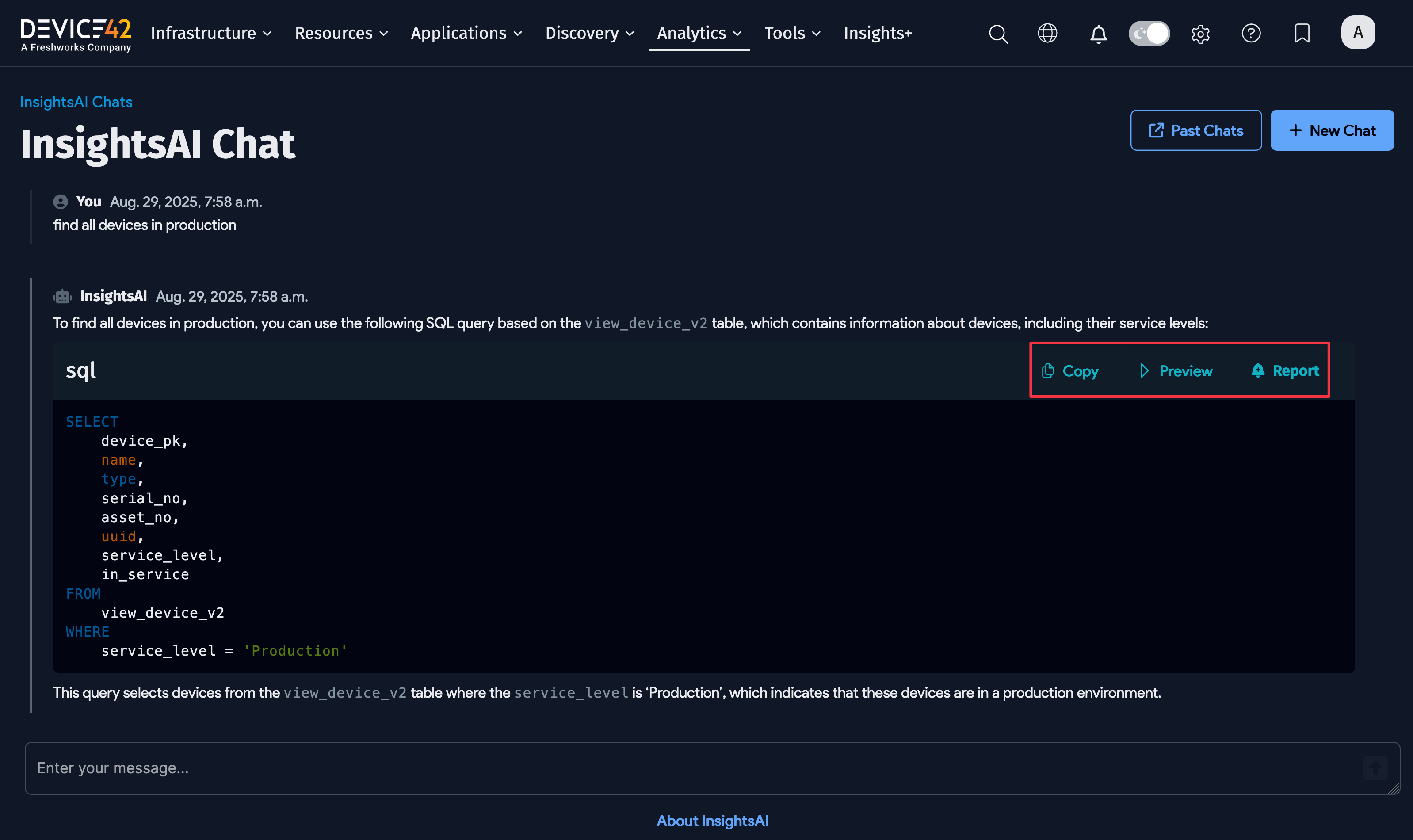Viewport: 1413px width, 840px height.
Task: Open the notifications bell
Action: point(1098,34)
